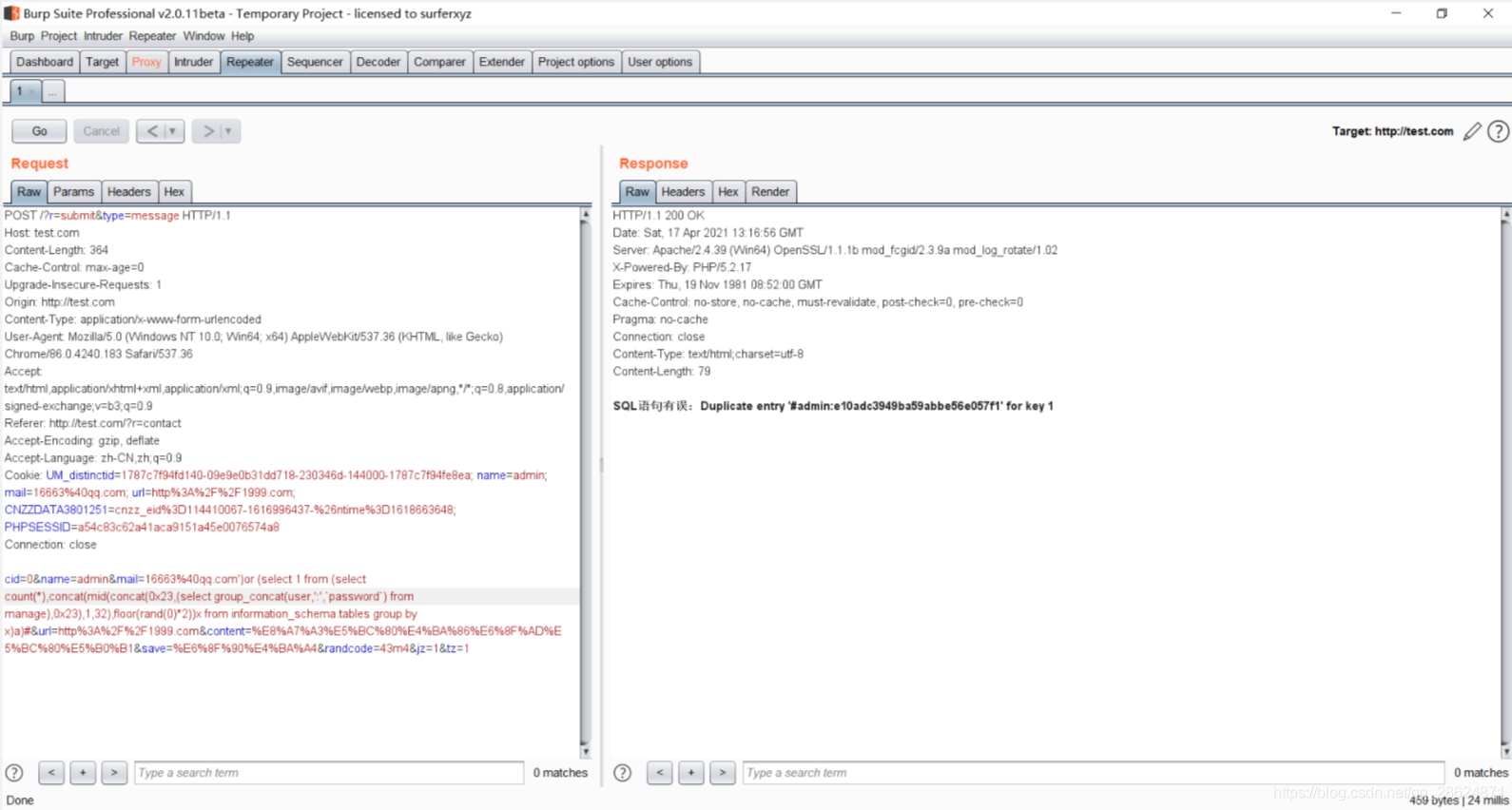Open forward history dropdown arrow
1512x810 pixels.
tap(229, 131)
